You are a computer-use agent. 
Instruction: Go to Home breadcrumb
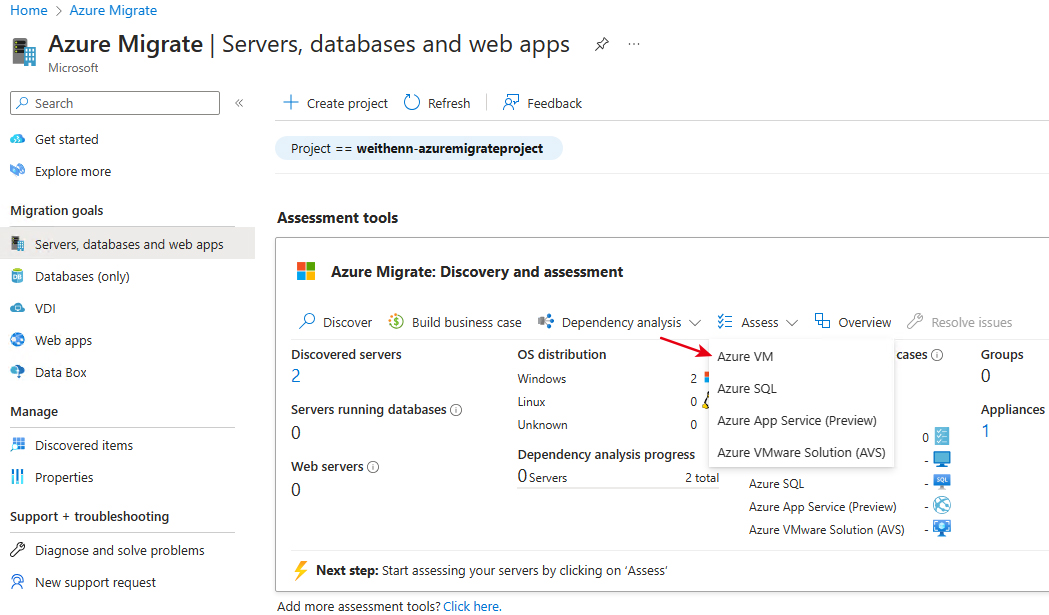coord(29,11)
